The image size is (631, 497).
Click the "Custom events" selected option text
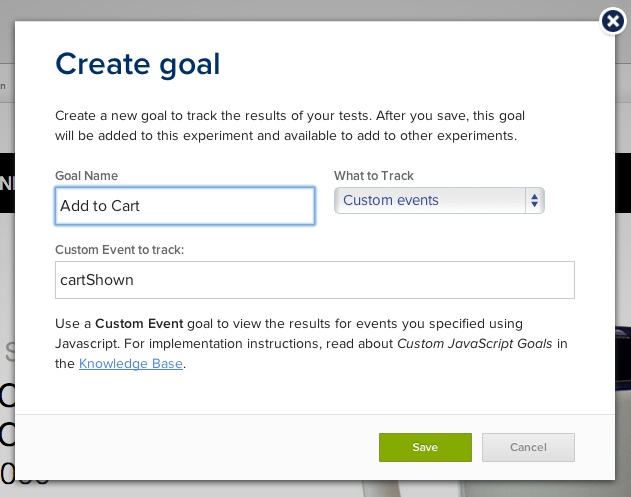coord(391,201)
